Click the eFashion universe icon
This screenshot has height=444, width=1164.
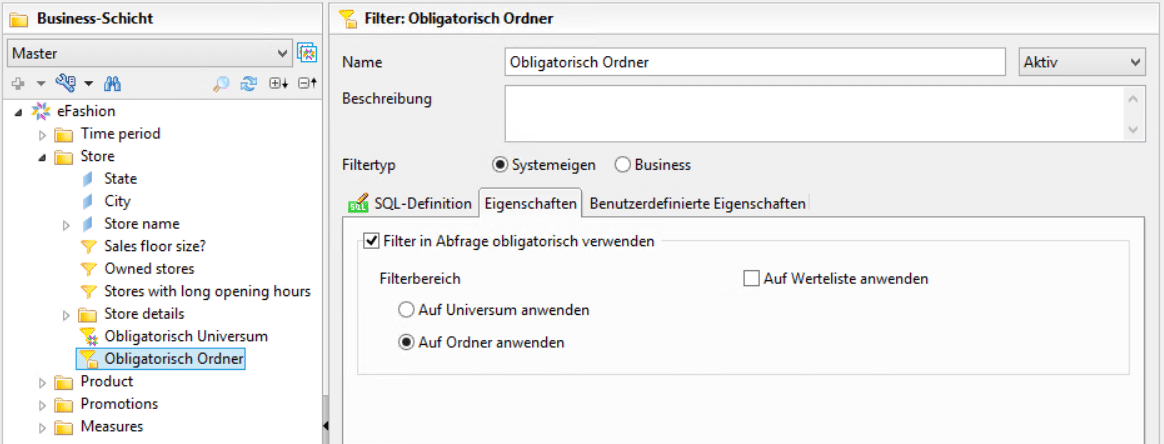tap(41, 111)
